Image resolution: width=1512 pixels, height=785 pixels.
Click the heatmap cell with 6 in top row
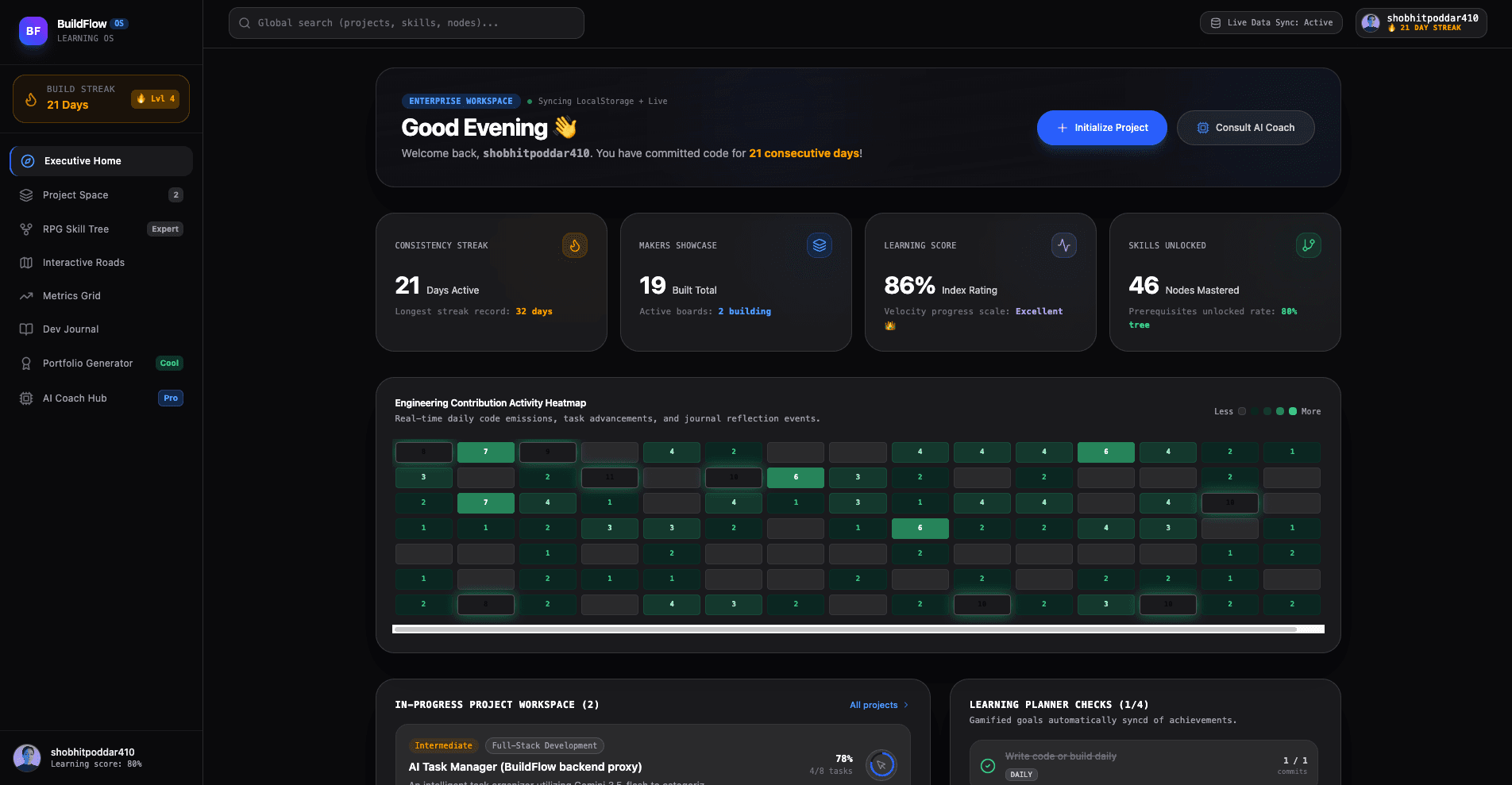[x=1106, y=452]
